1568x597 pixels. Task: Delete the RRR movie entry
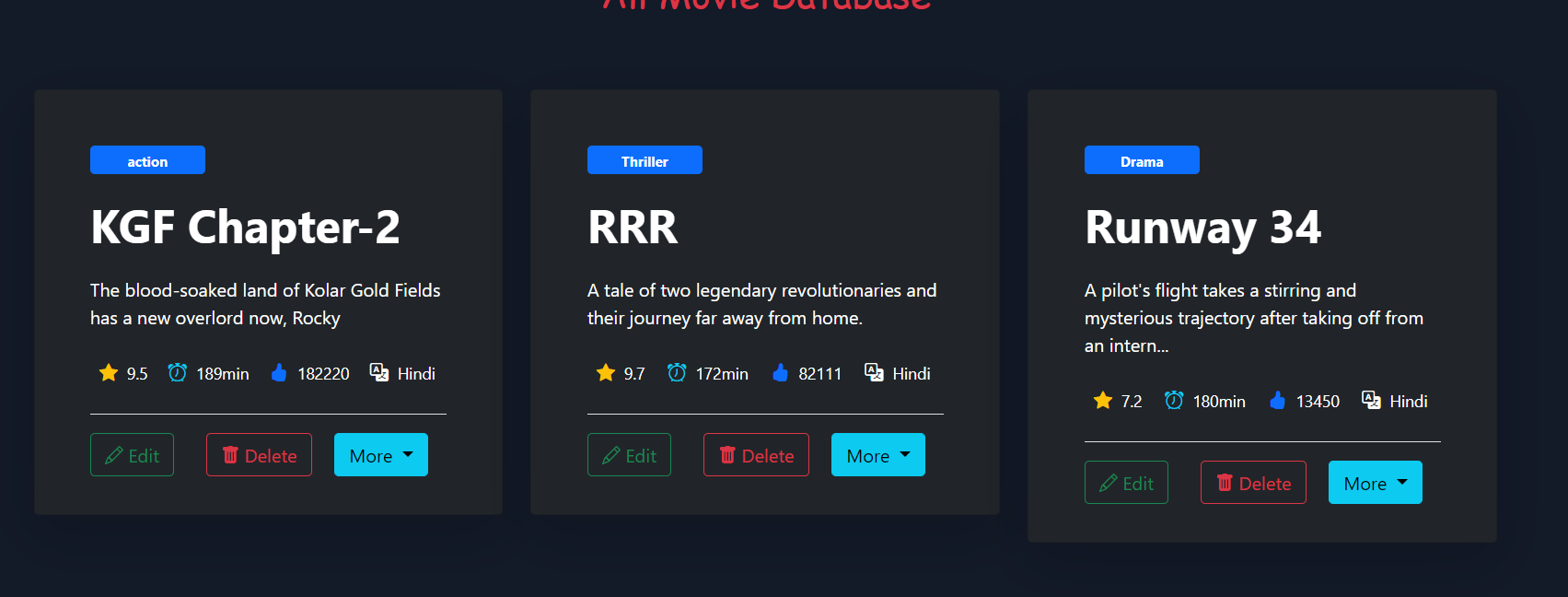[x=756, y=455]
